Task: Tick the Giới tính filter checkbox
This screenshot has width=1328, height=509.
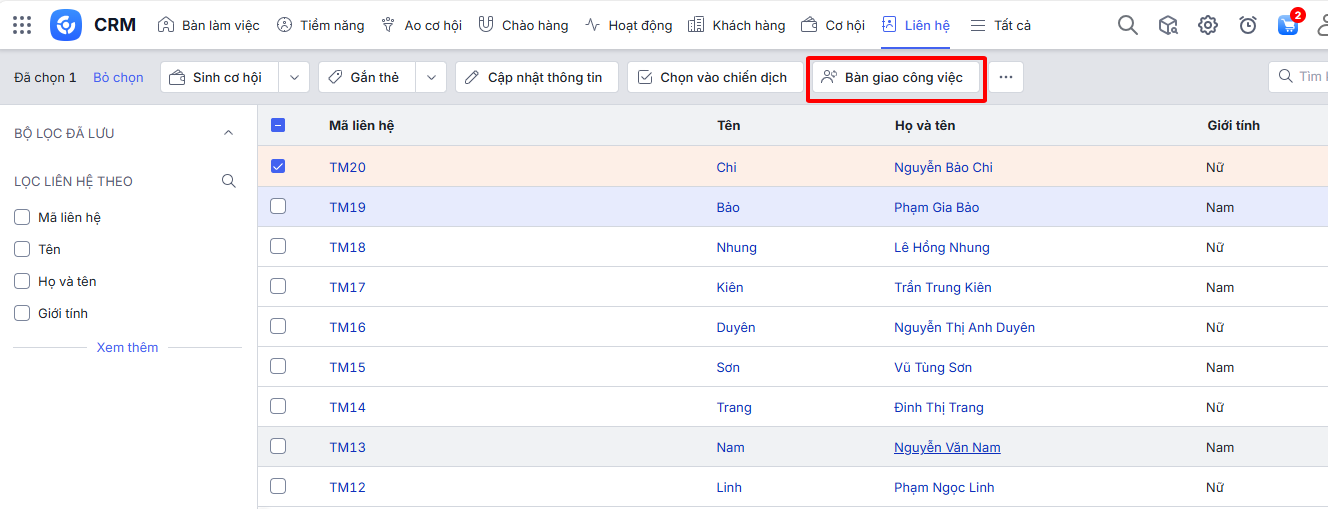Action: 22,313
